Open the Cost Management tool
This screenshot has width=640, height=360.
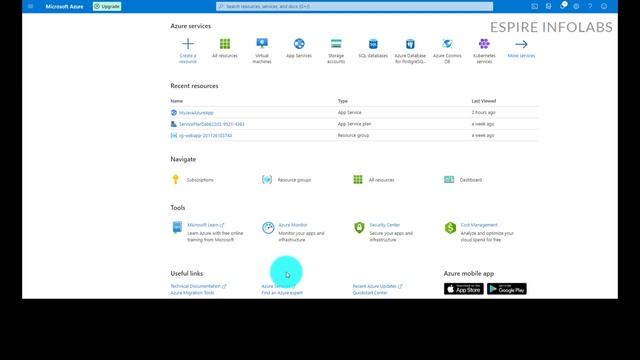click(x=479, y=225)
